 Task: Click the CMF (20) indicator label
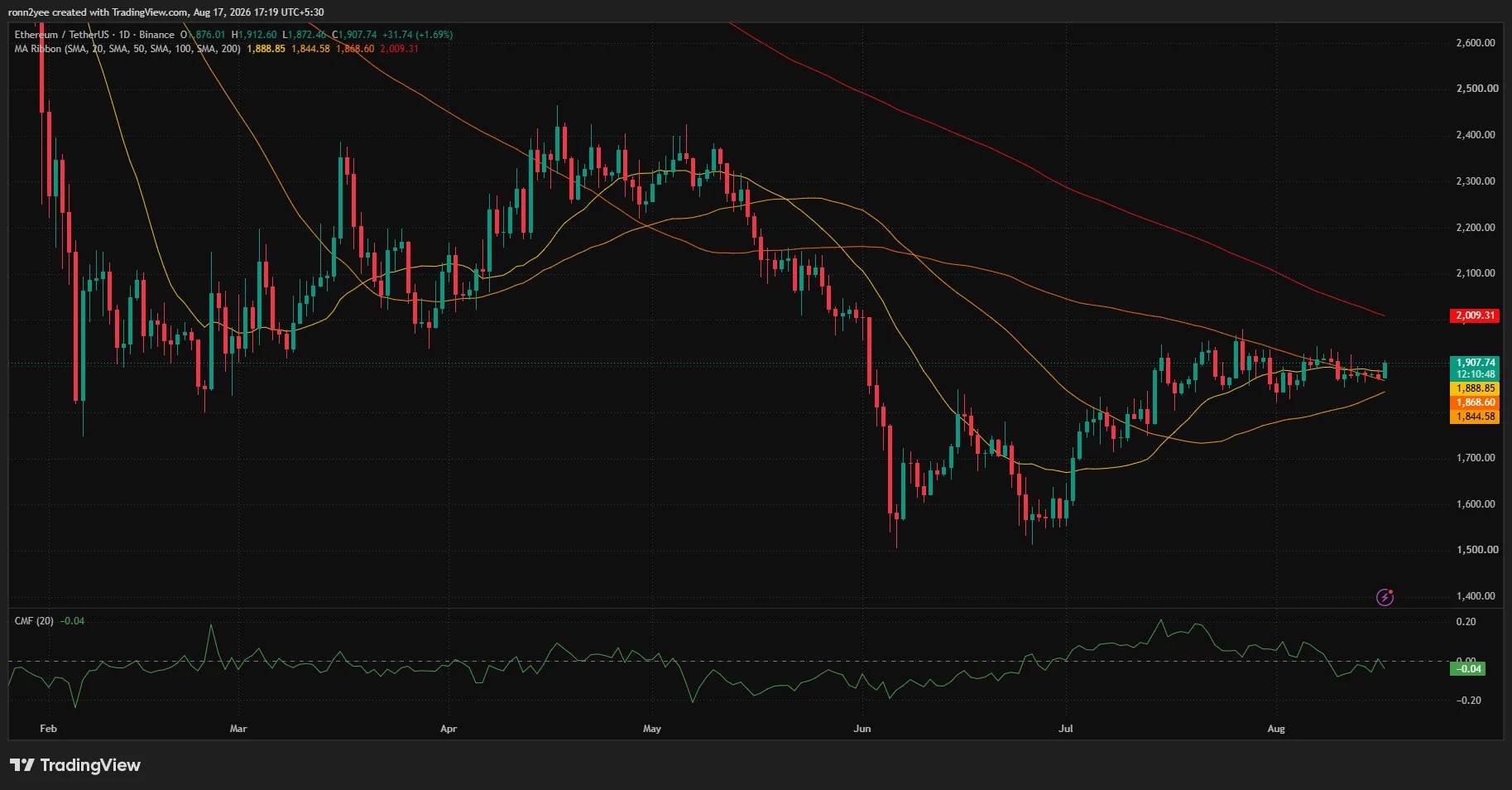click(34, 621)
